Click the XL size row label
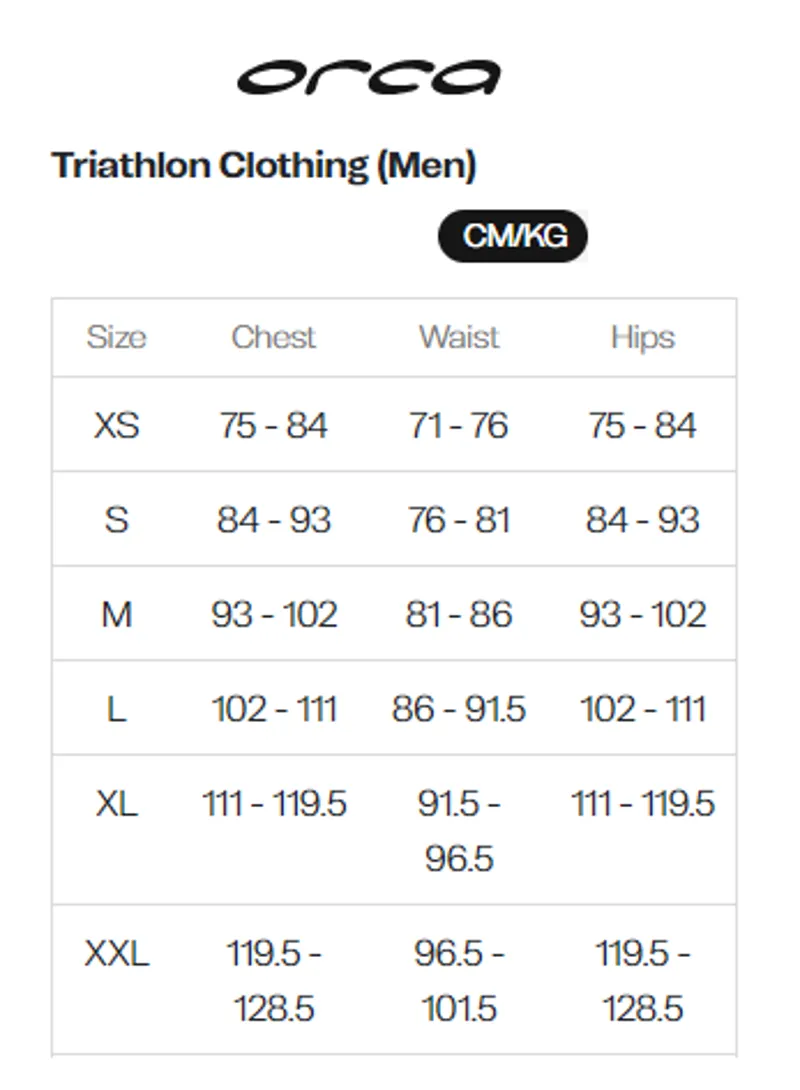The image size is (800, 1090). tap(116, 804)
